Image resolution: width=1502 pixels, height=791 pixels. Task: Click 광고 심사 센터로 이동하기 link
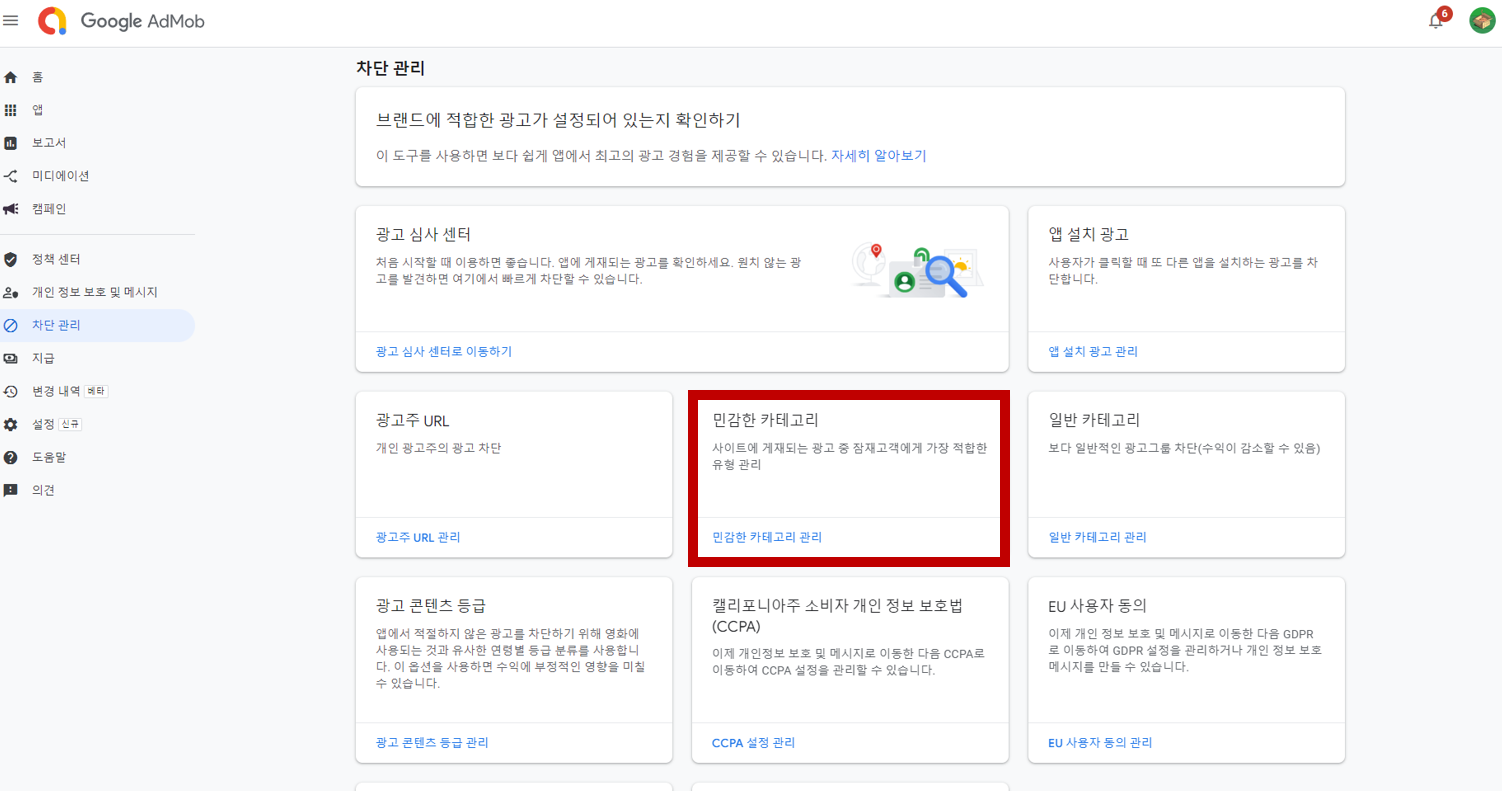coord(444,352)
